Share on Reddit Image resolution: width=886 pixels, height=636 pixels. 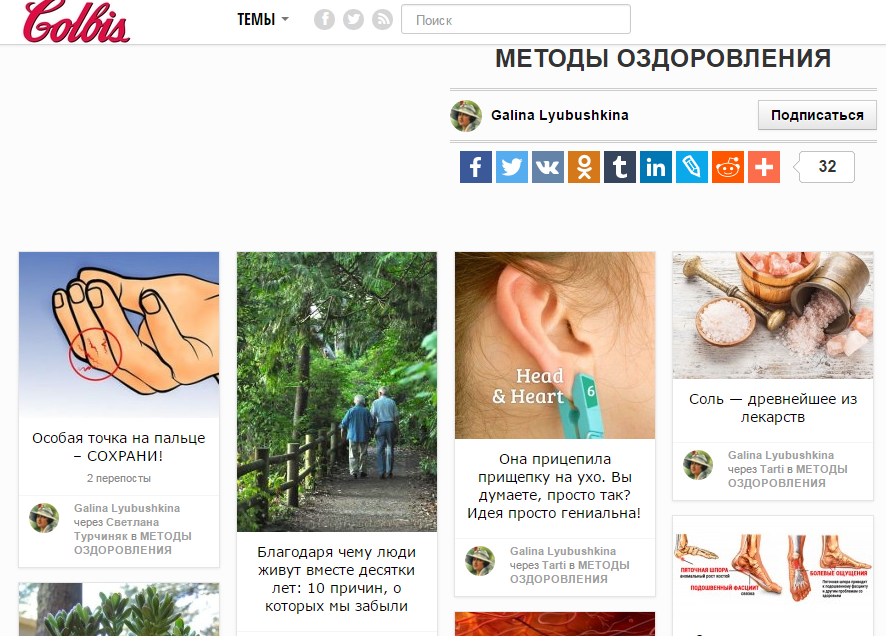pyautogui.click(x=728, y=167)
